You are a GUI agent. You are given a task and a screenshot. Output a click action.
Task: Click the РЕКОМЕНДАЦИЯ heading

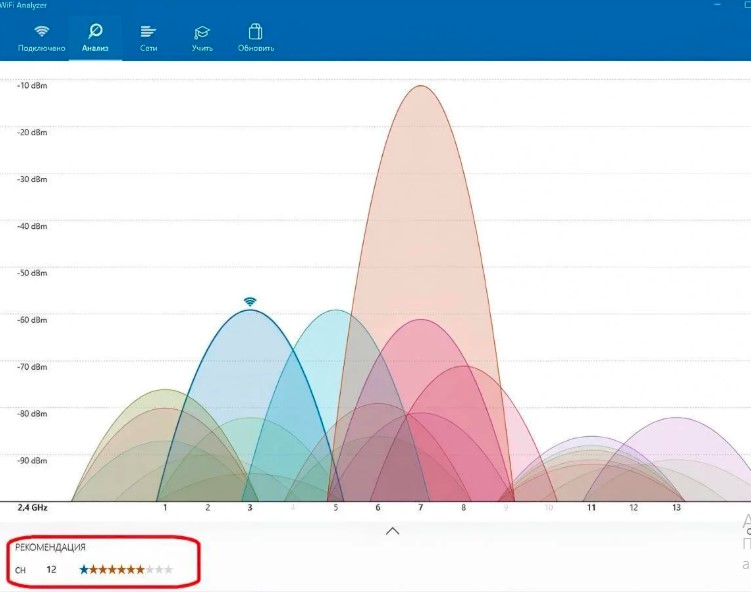(49, 547)
